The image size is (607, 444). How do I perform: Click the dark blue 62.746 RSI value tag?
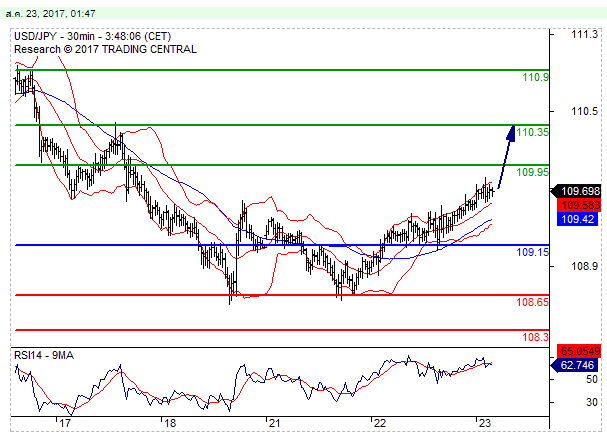(574, 365)
